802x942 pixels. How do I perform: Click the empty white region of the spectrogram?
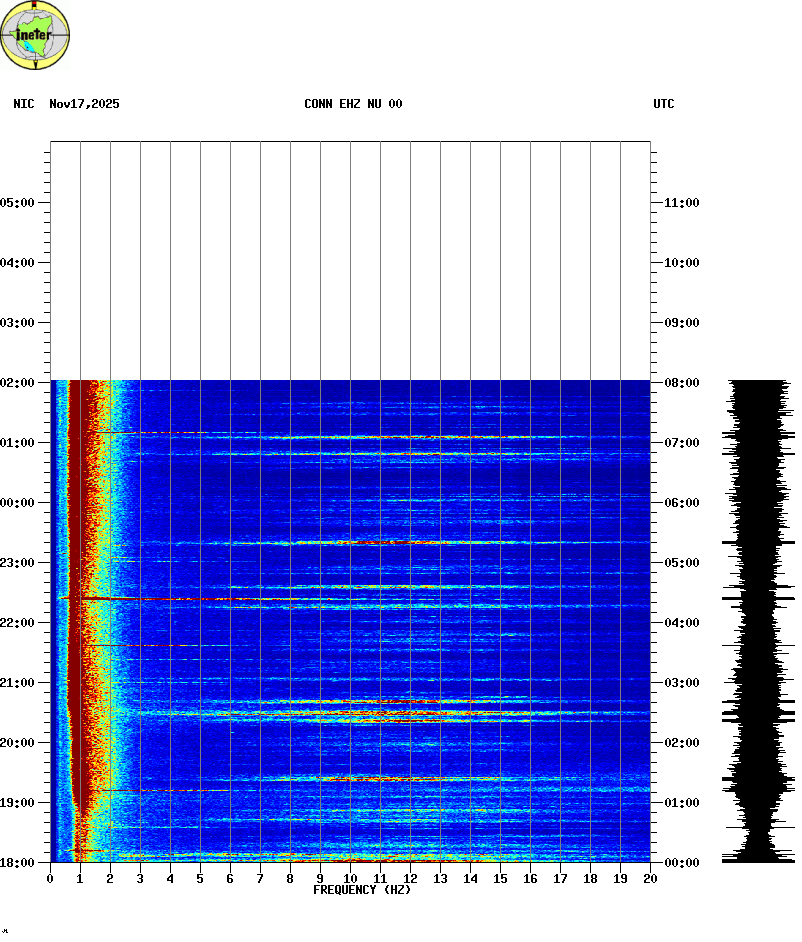click(350, 260)
